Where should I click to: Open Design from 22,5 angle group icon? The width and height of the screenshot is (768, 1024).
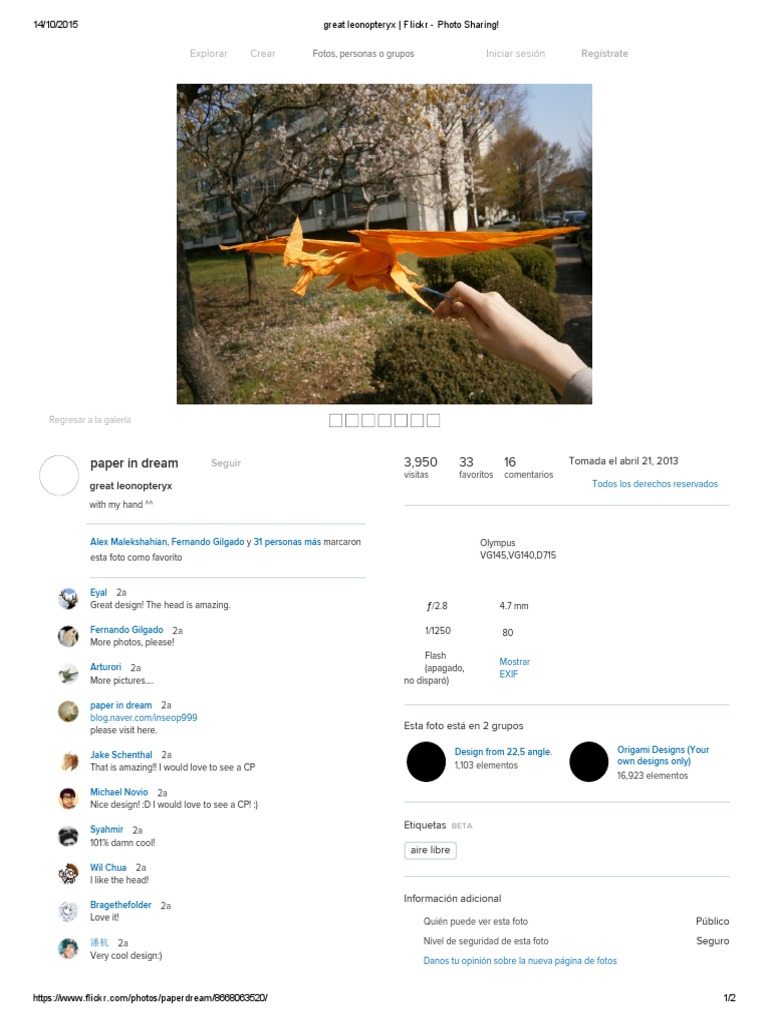[x=426, y=761]
